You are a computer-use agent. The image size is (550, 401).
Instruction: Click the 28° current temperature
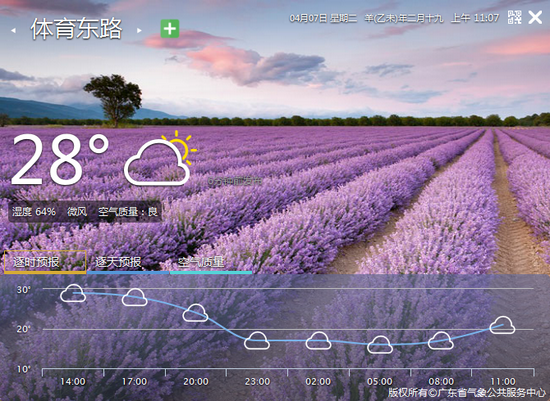pos(60,159)
